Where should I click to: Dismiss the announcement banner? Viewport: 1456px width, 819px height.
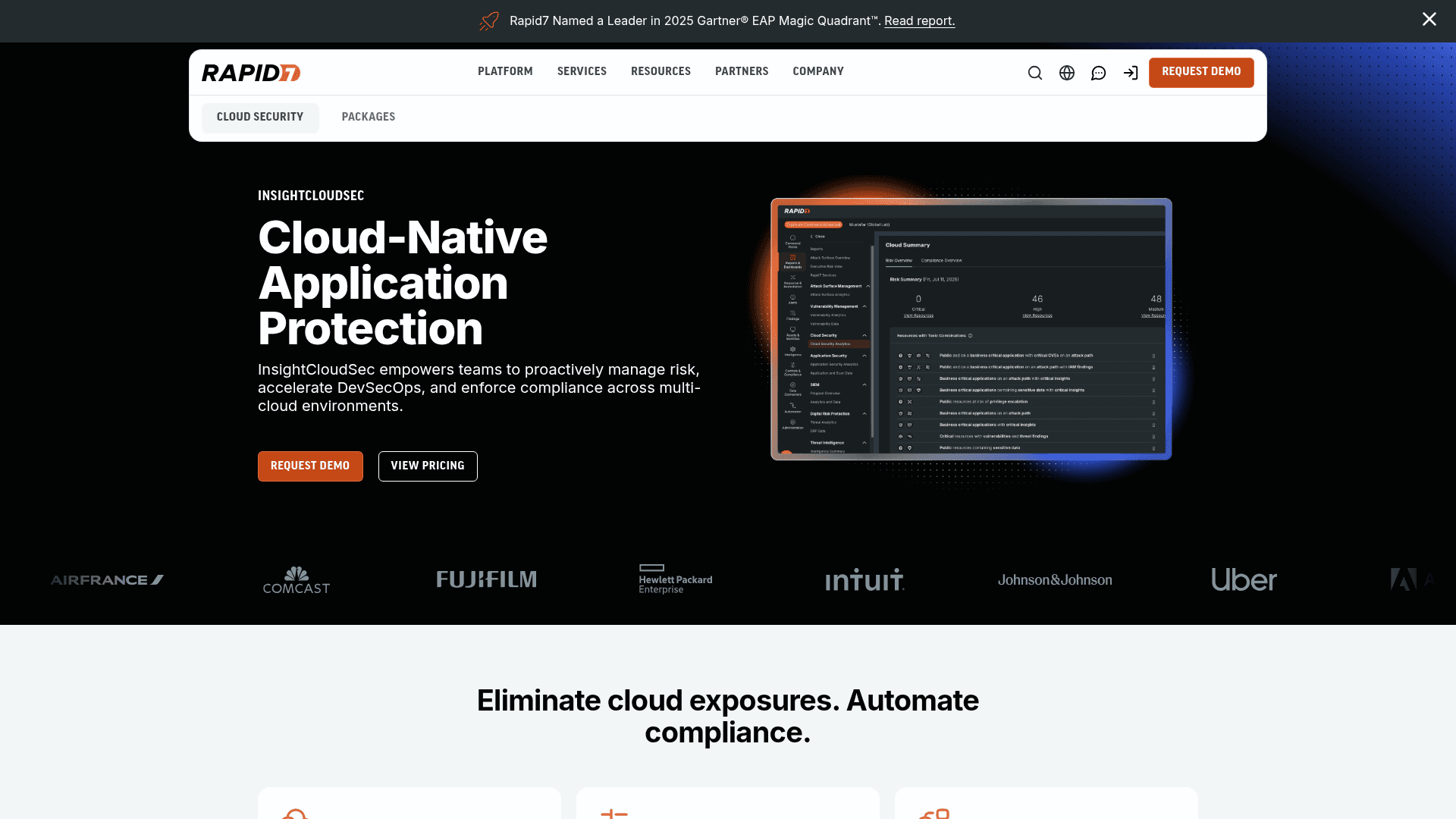click(x=1429, y=19)
